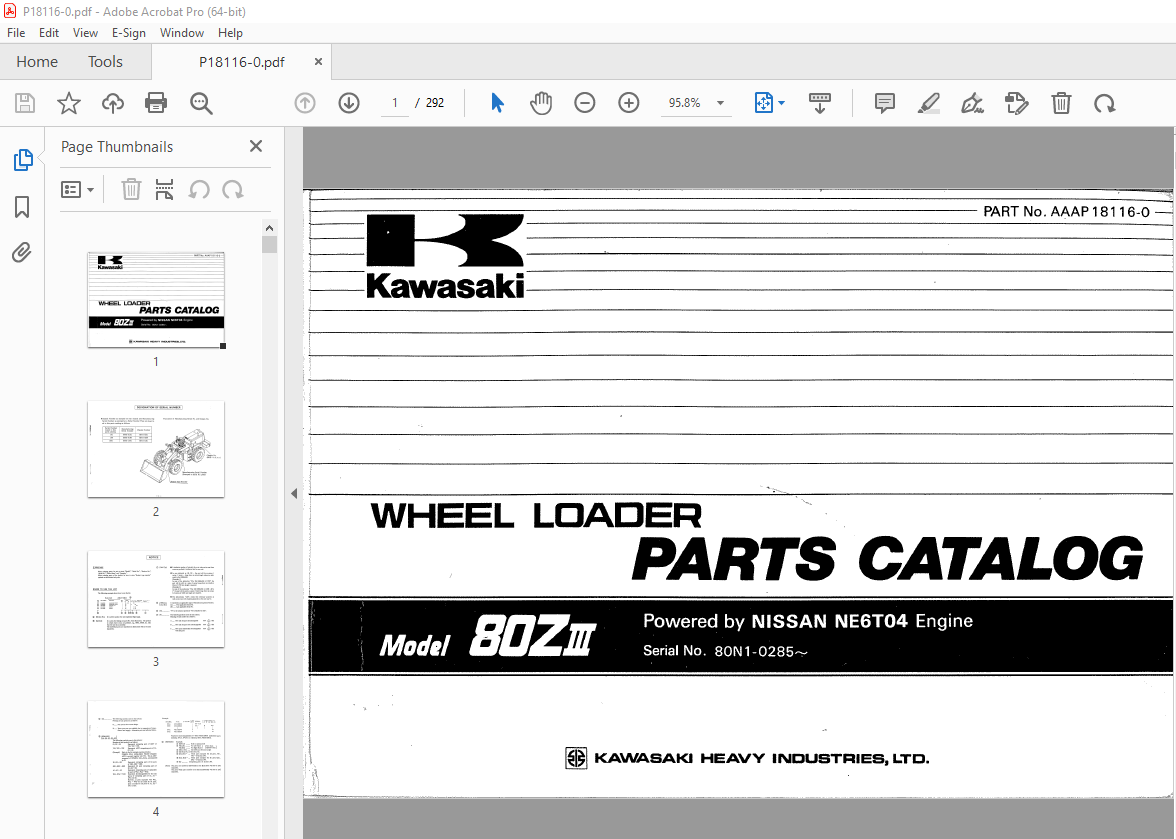Switch to the Home tab
The width and height of the screenshot is (1176, 839).
coord(37,61)
